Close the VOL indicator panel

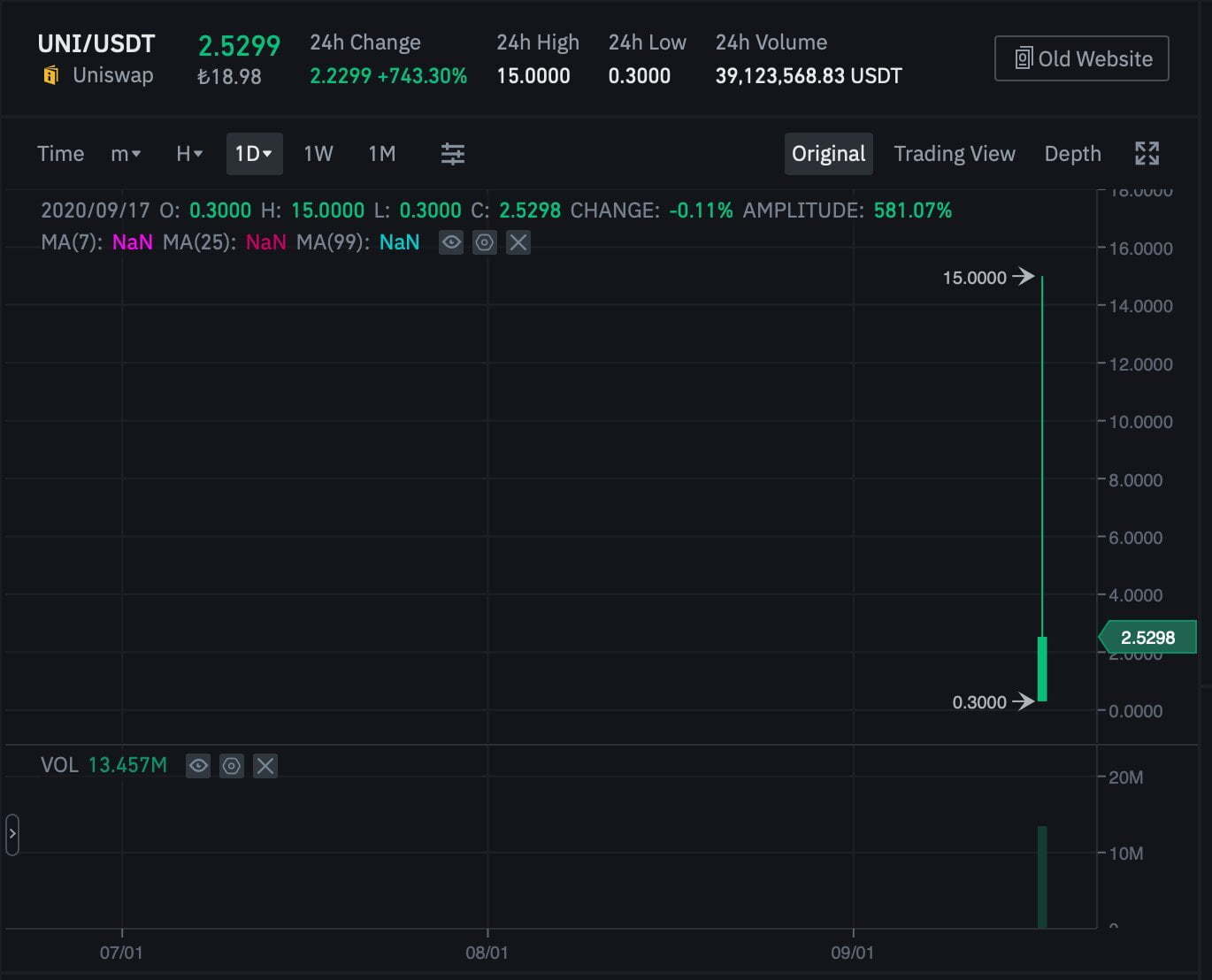click(265, 766)
